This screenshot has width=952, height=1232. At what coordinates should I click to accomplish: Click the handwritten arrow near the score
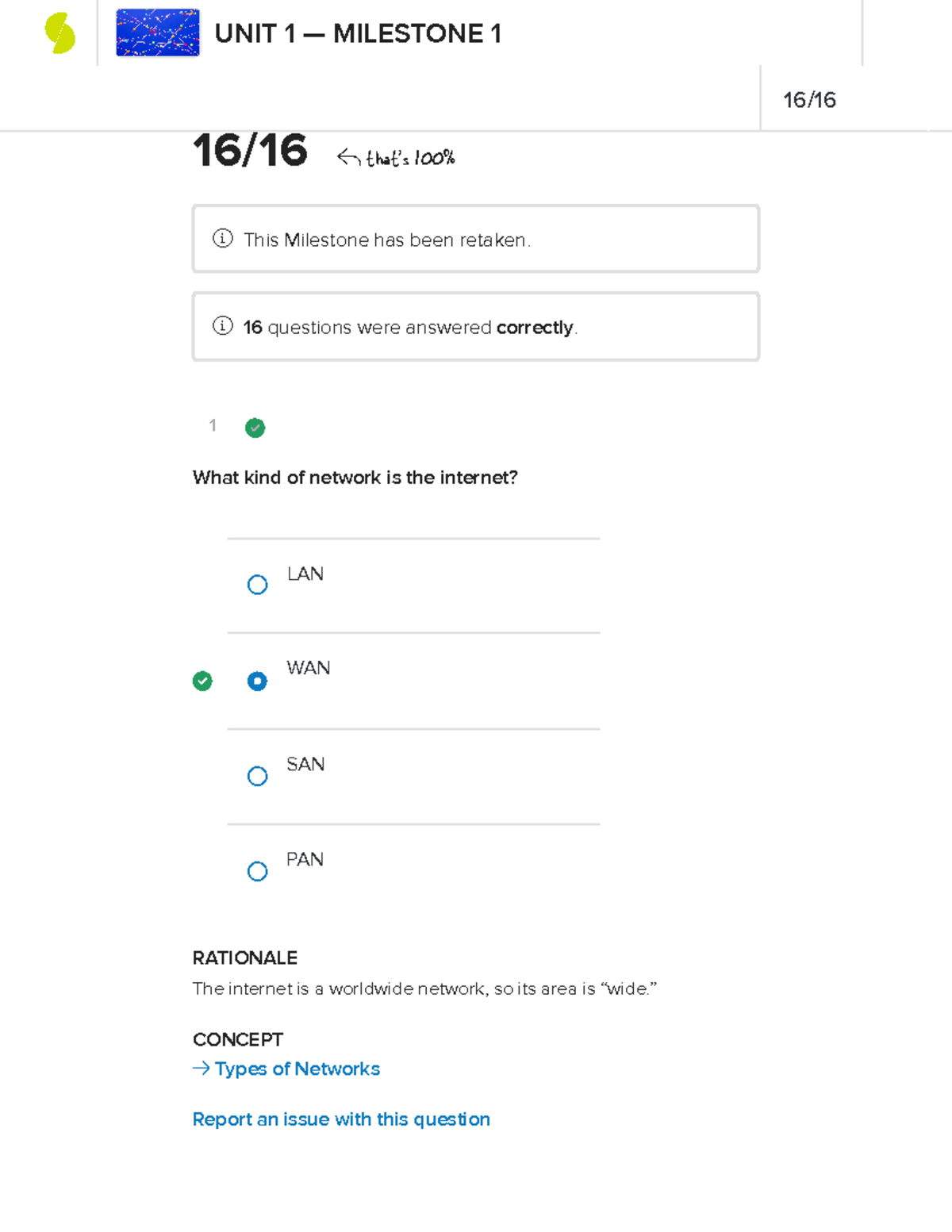coord(347,157)
